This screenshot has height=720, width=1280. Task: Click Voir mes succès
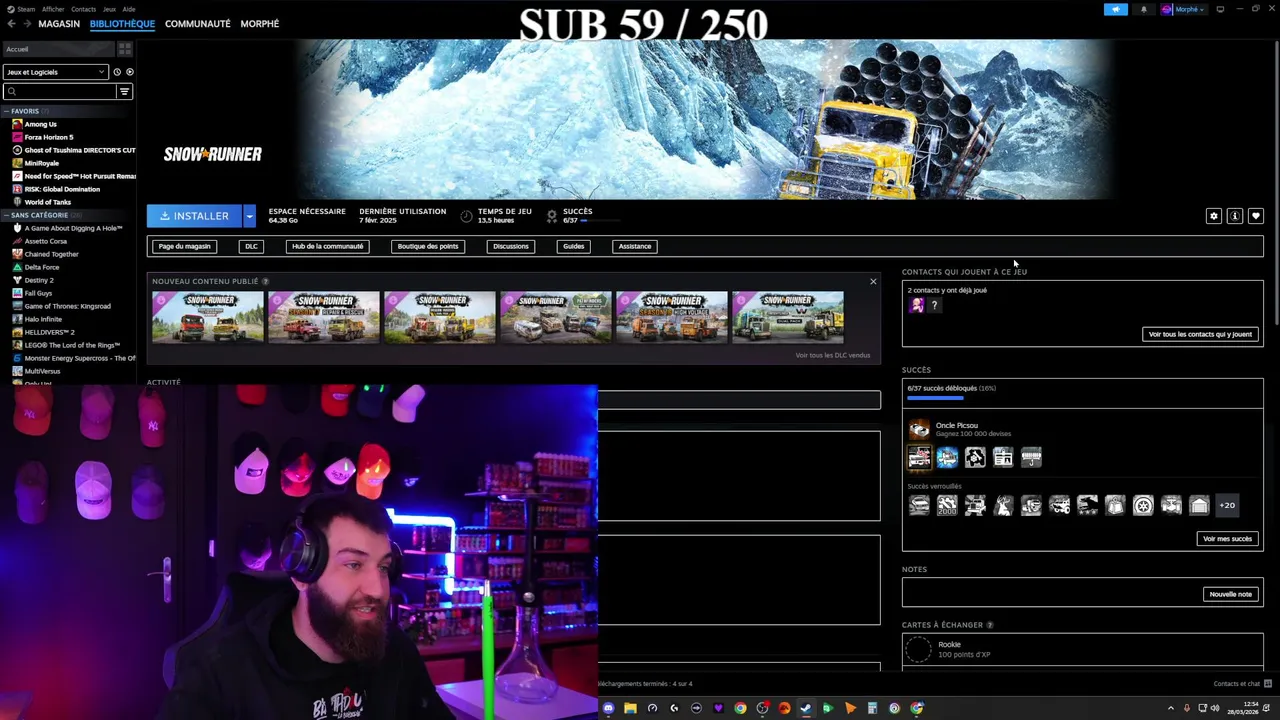(x=1227, y=539)
